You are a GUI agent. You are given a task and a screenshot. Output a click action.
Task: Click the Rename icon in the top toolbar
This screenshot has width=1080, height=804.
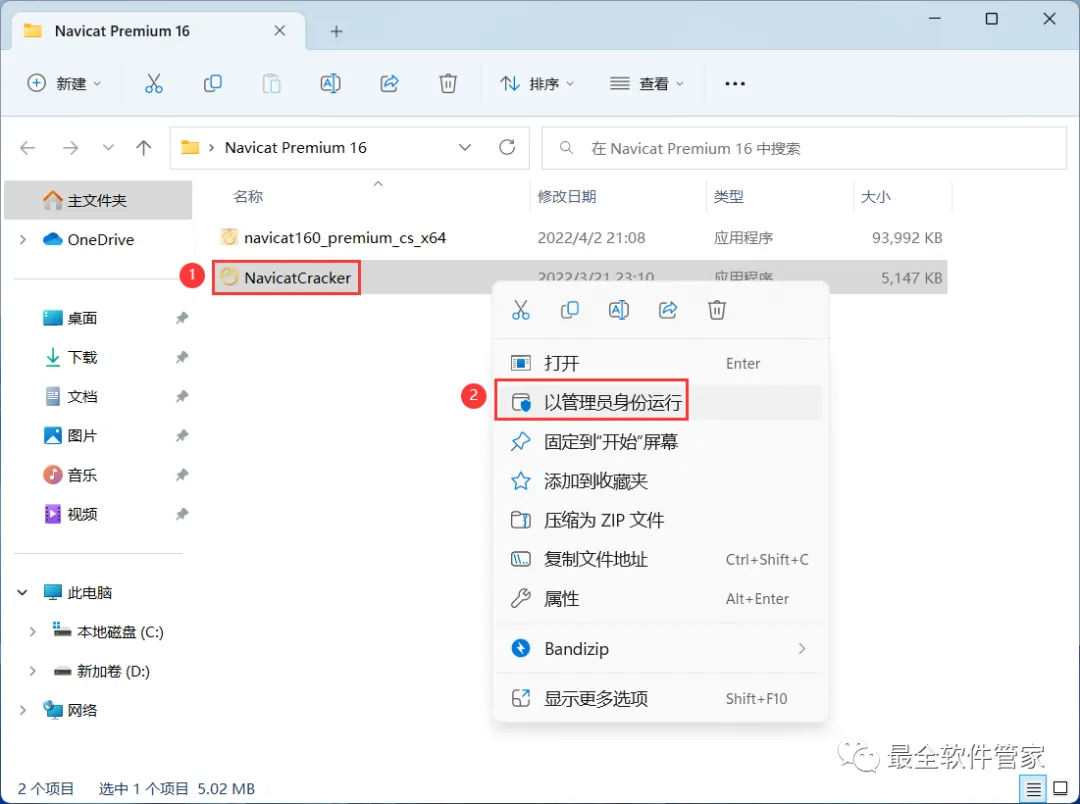pos(330,83)
